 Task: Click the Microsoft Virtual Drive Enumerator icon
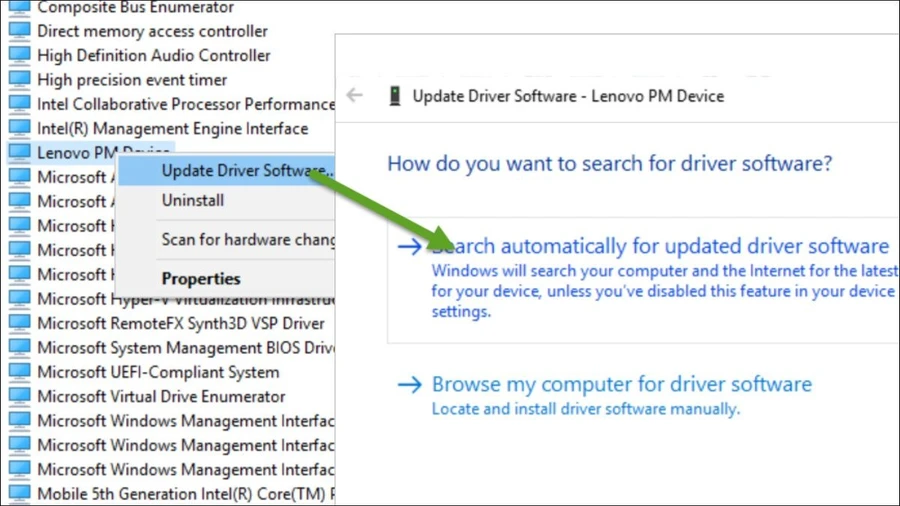pos(20,396)
